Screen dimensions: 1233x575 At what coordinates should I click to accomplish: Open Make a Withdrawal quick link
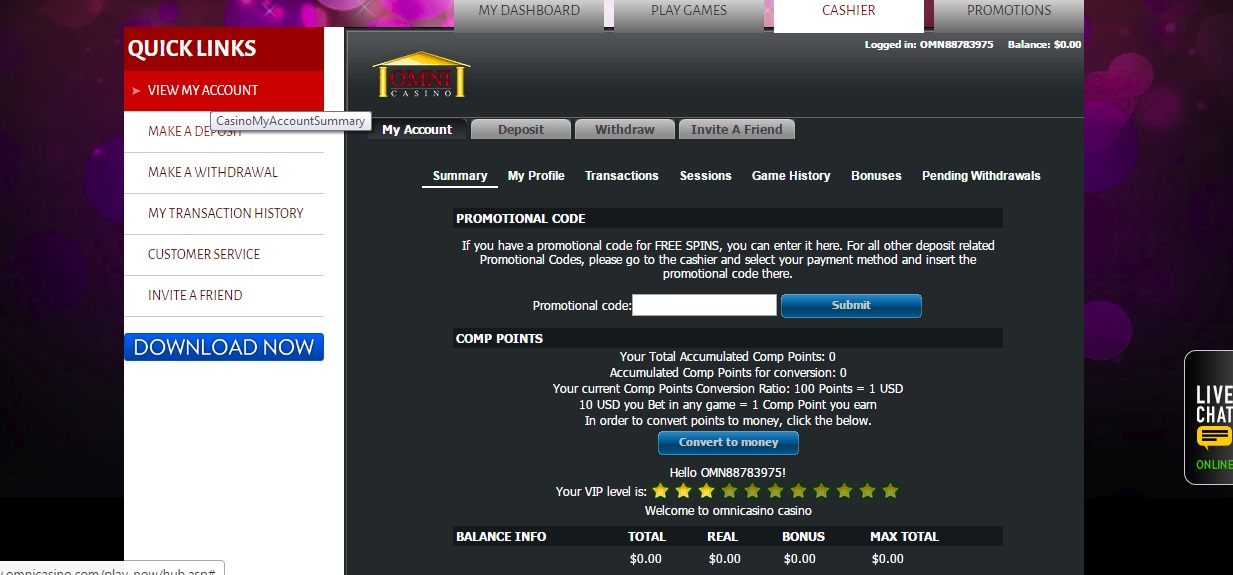tap(224, 172)
